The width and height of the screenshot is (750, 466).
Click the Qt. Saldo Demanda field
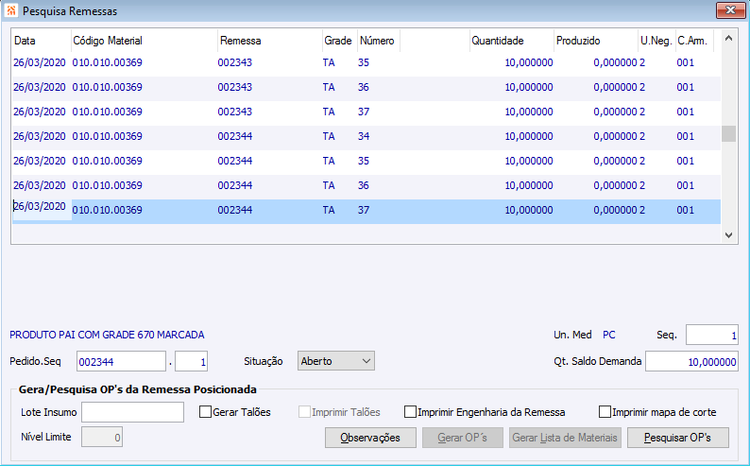692,361
